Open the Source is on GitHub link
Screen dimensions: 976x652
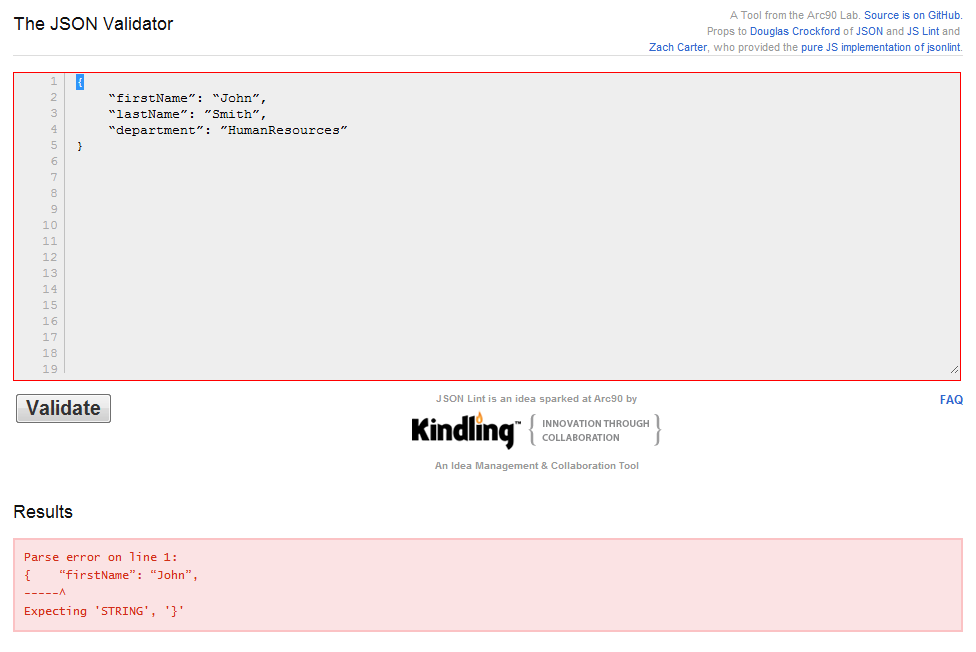(x=912, y=16)
